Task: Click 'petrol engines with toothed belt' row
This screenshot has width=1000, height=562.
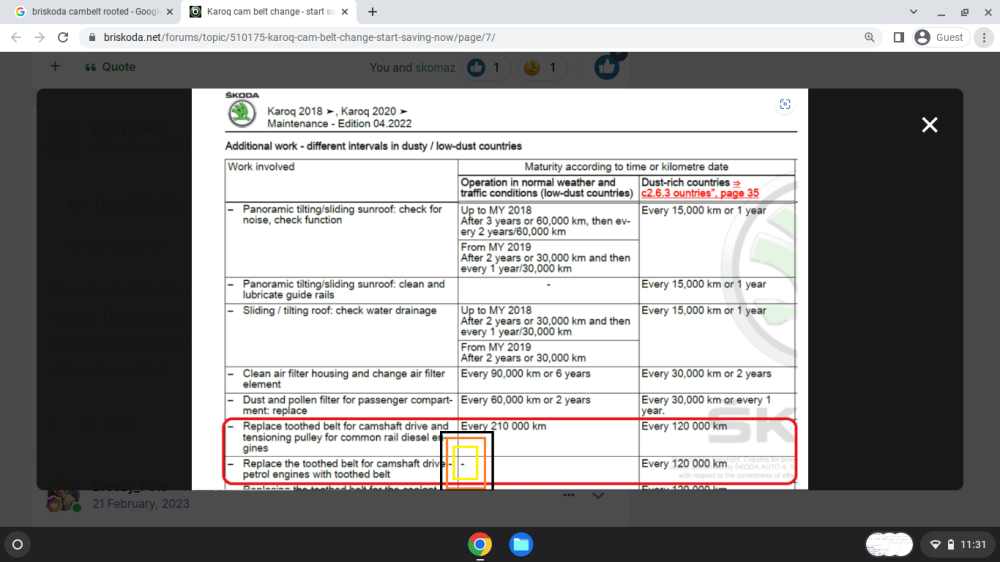Action: coord(316,475)
